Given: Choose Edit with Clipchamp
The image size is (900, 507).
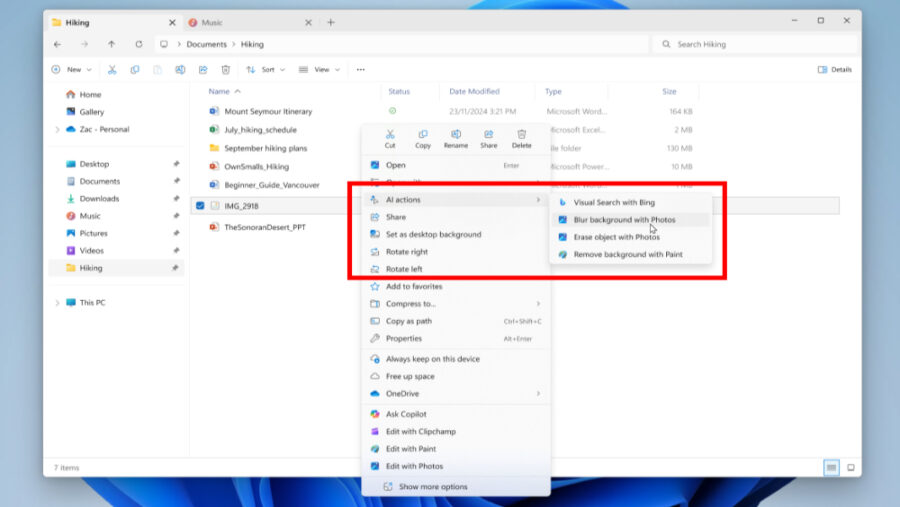Looking at the screenshot, I should point(456,431).
